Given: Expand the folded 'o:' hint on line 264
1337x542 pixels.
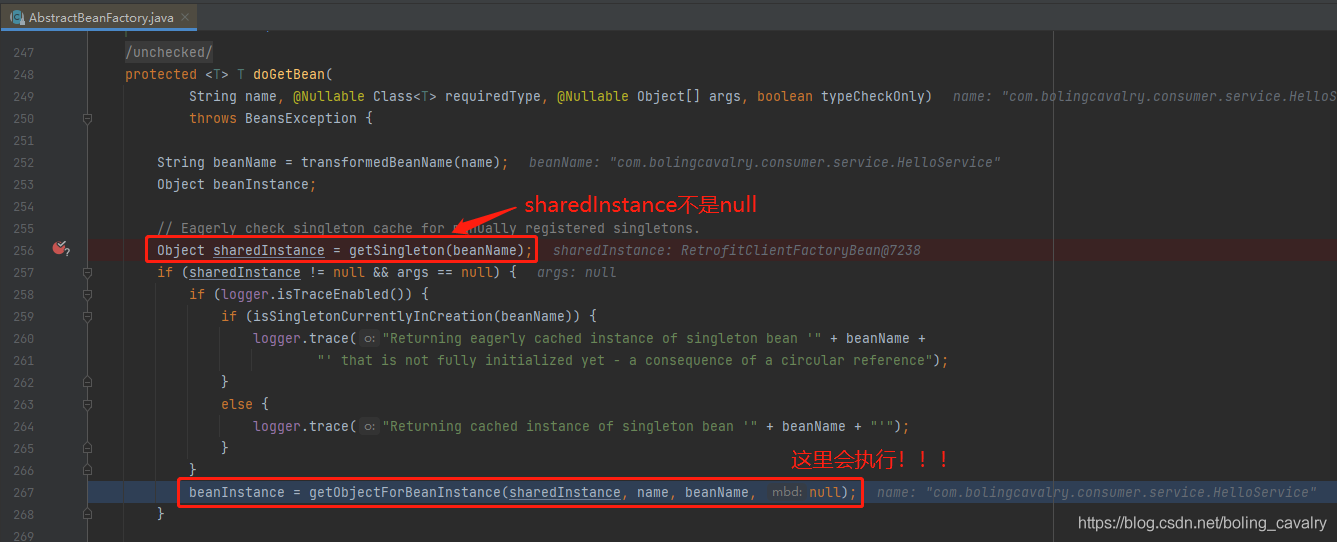Looking at the screenshot, I should (369, 426).
